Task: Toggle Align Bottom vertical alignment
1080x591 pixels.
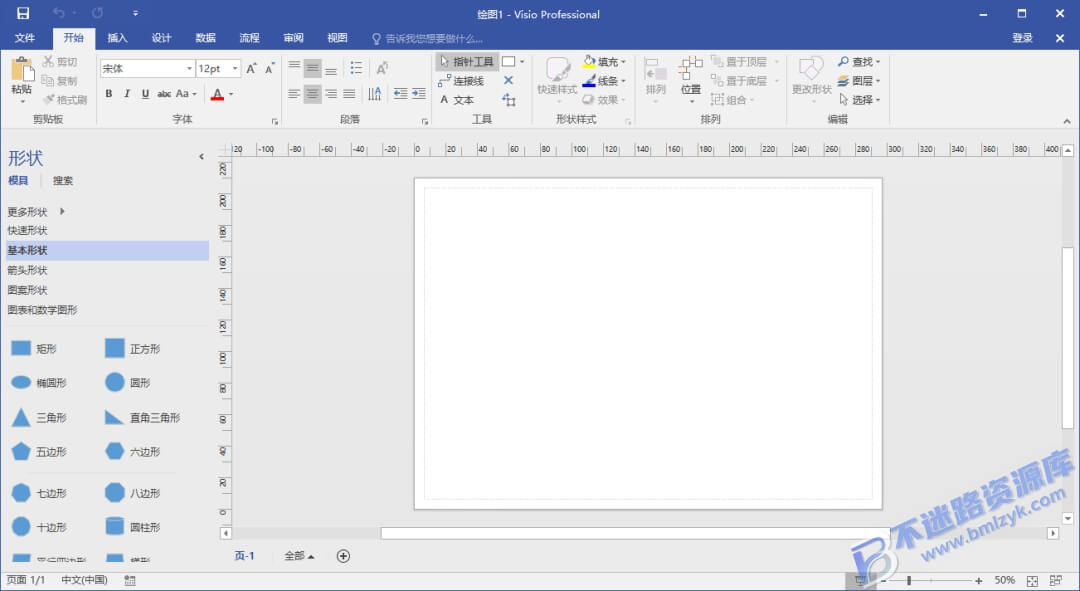Action: pos(331,68)
